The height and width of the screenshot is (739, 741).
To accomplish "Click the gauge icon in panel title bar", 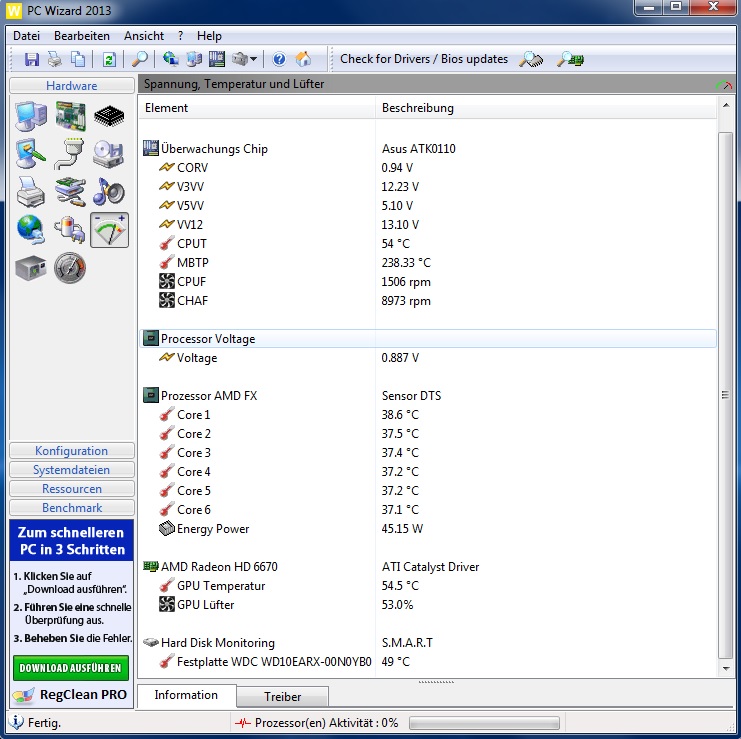I will point(724,85).
